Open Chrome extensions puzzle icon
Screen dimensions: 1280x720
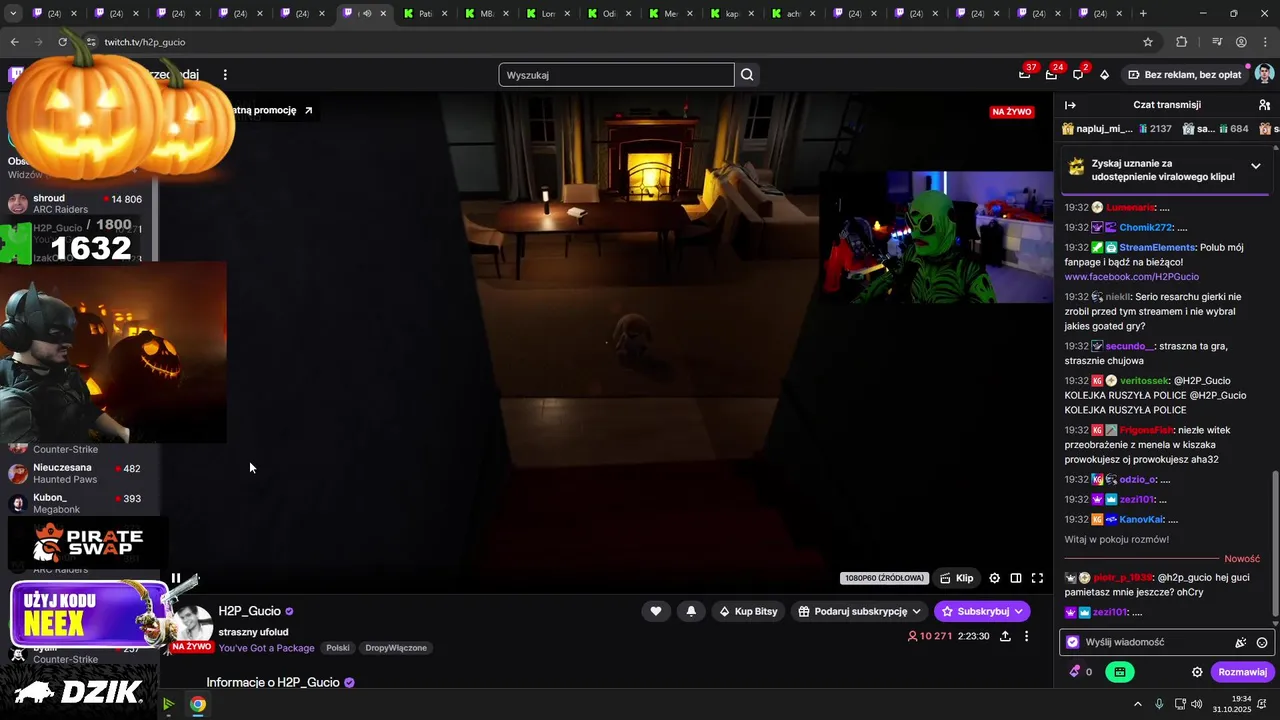pos(1182,42)
